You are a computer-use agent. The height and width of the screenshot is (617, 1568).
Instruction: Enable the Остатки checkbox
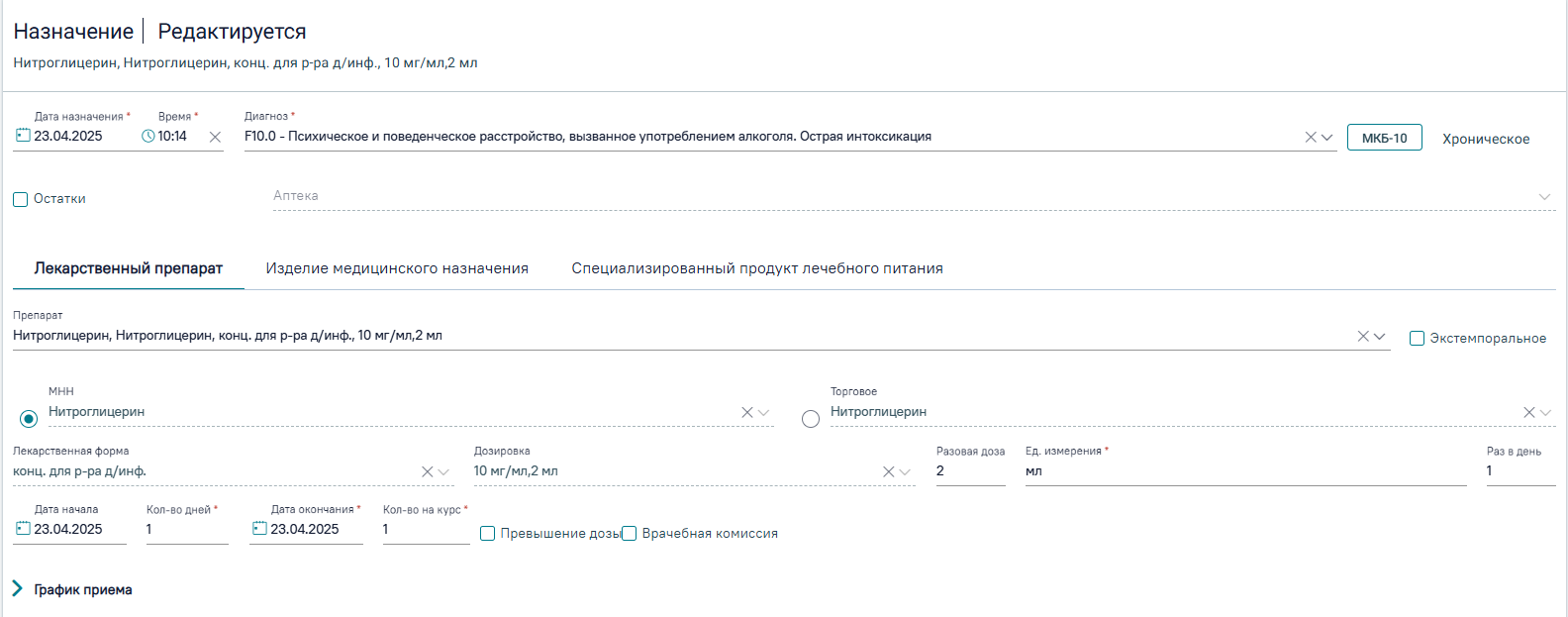pos(21,200)
